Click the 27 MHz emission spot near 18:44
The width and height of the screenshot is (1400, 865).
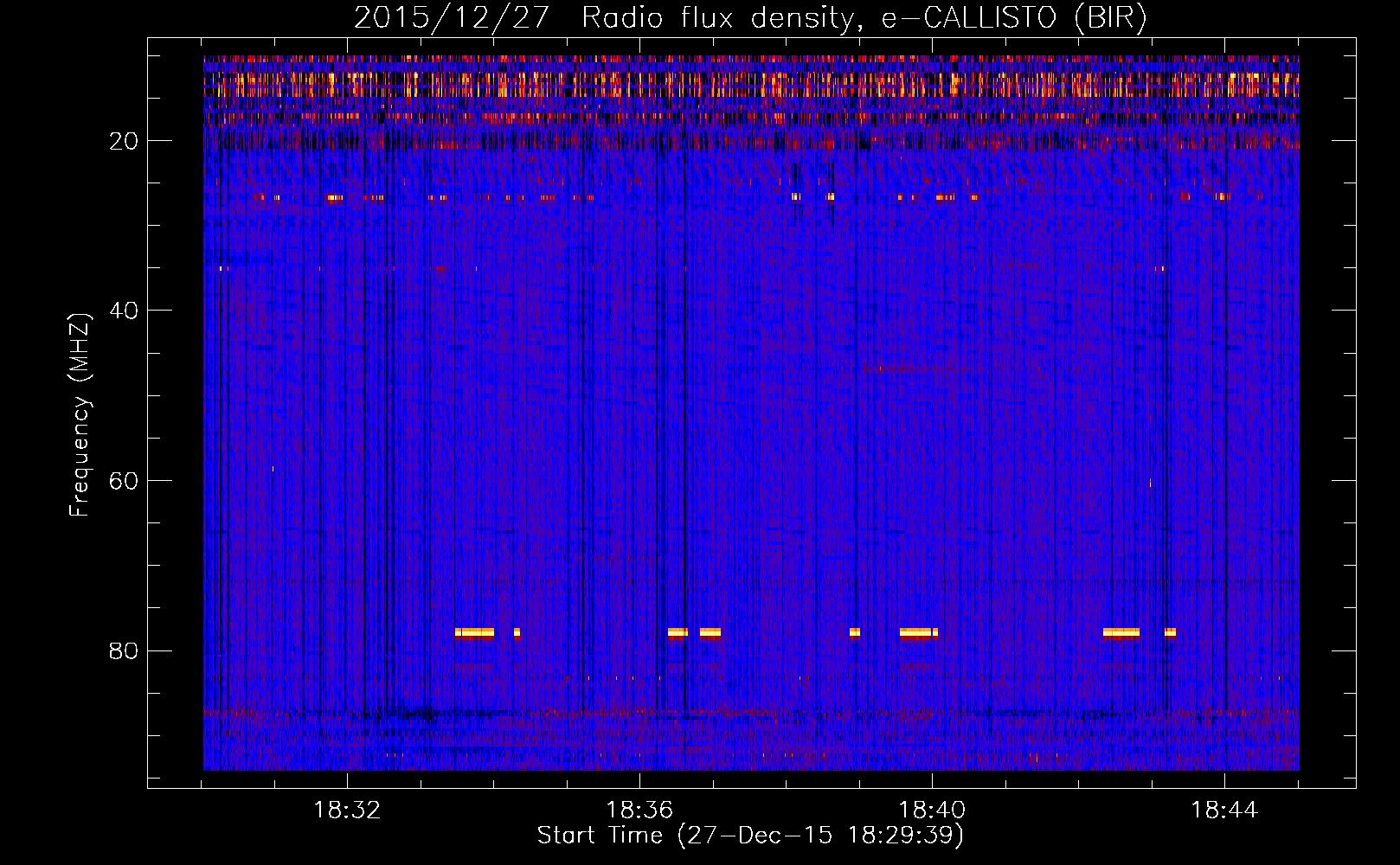(x=1222, y=197)
